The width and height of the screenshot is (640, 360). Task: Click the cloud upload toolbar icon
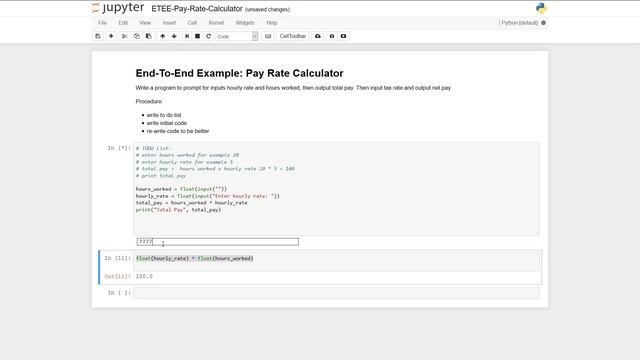point(318,36)
